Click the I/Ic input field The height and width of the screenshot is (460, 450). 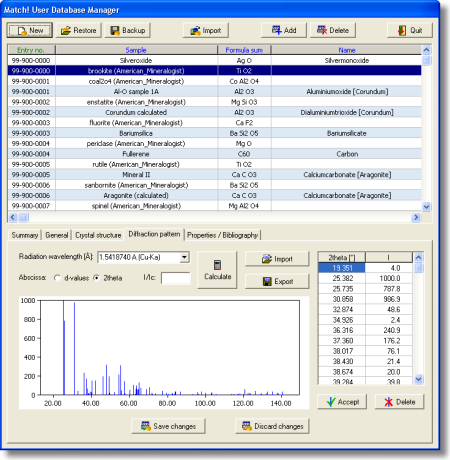[x=176, y=278]
